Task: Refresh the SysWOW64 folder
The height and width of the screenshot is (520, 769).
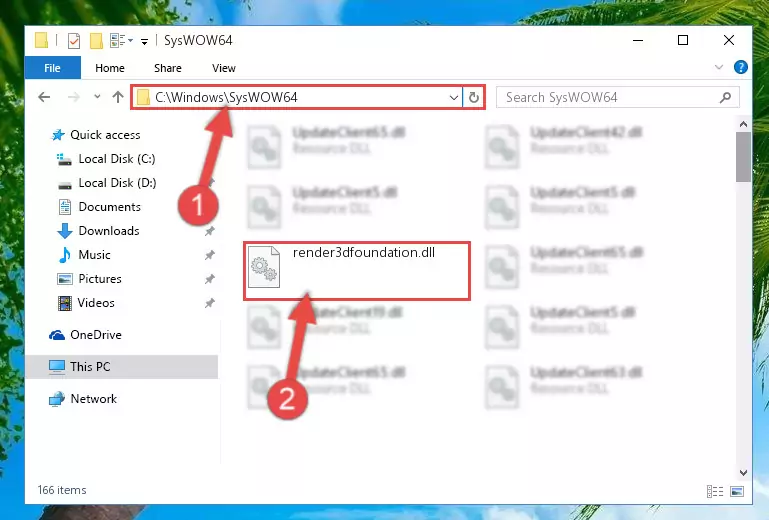Action: click(474, 98)
